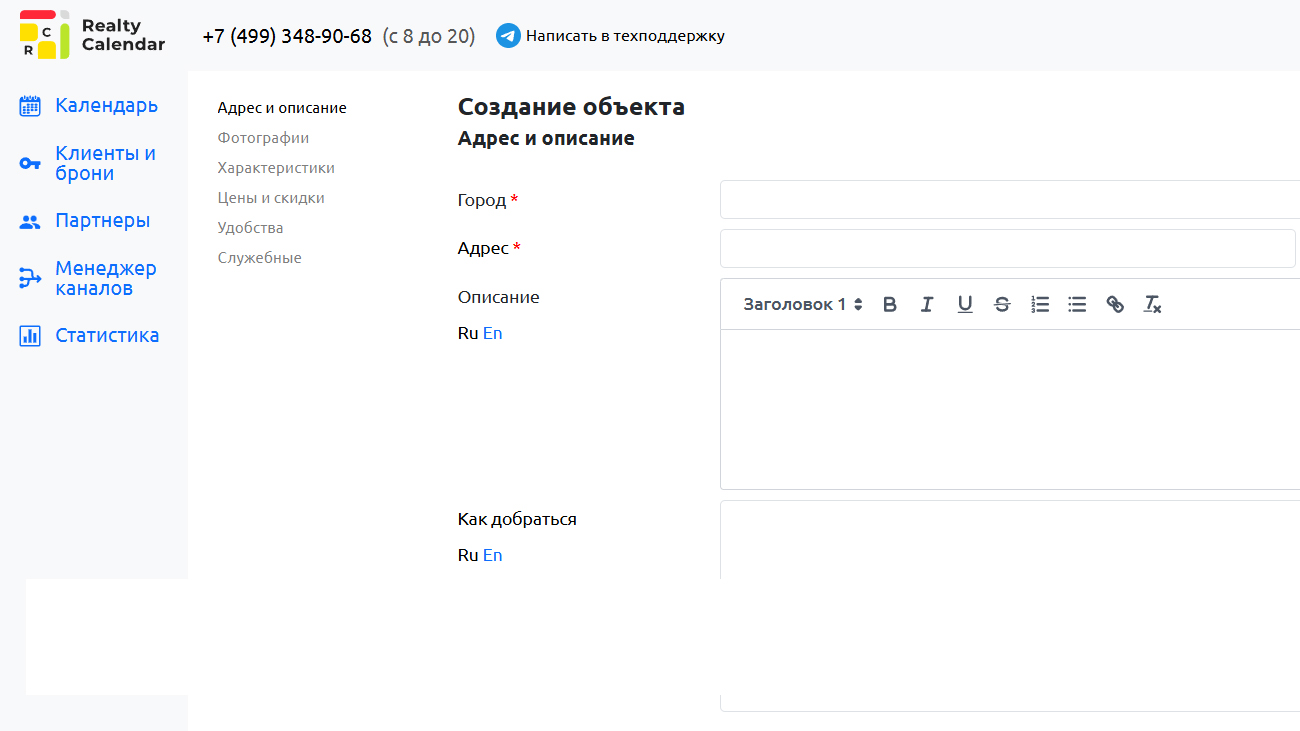Insert a hyperlink in description editor
This screenshot has width=1300, height=731.
pos(1115,305)
